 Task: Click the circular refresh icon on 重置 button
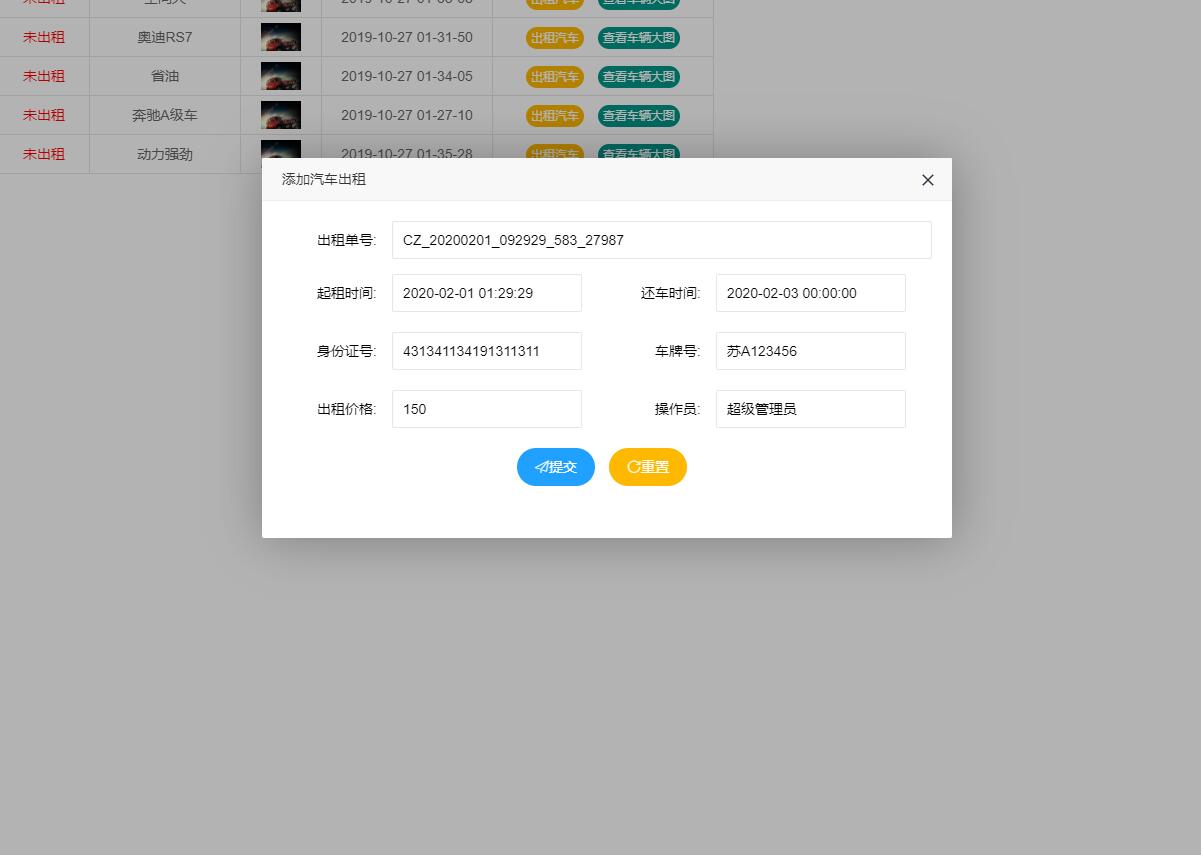(633, 467)
